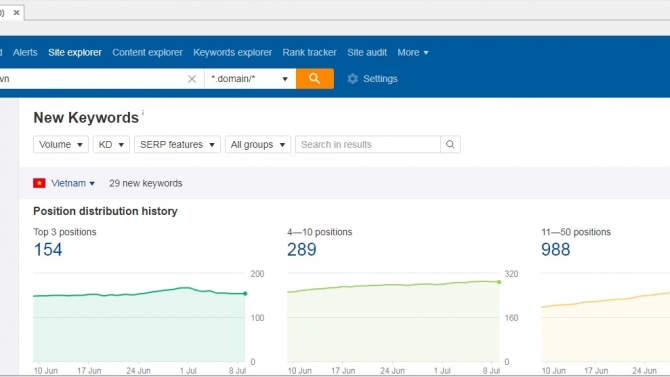670x377 pixels.
Task: Open the Volume filter dropdown
Action: pos(61,144)
